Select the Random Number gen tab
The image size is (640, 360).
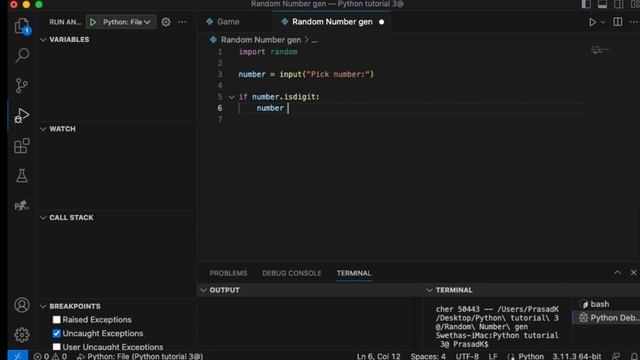point(332,22)
